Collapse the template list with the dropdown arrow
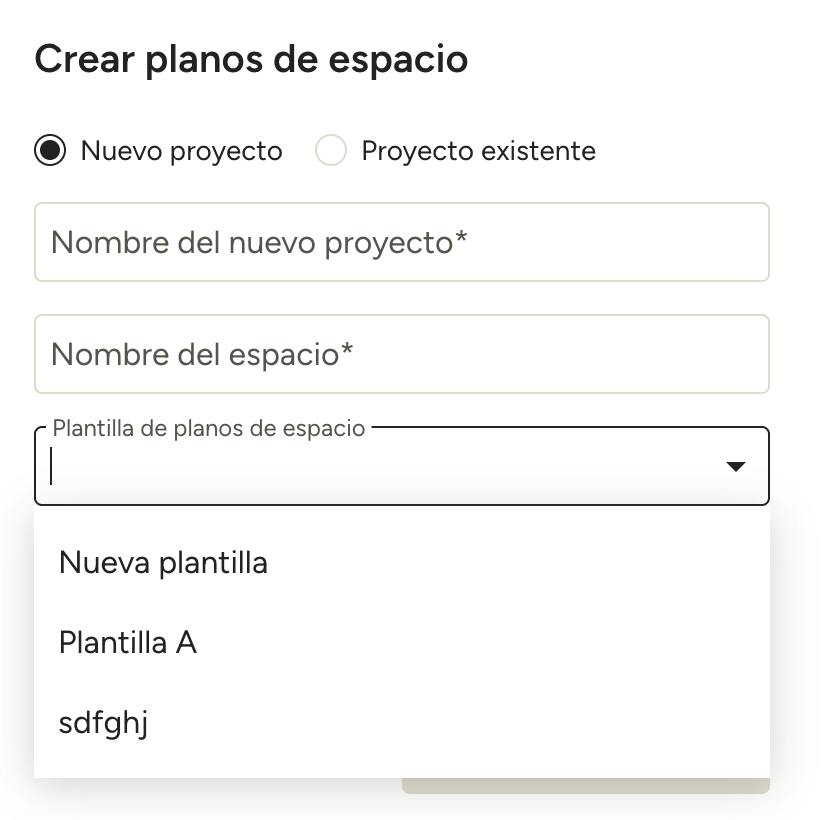 click(735, 466)
